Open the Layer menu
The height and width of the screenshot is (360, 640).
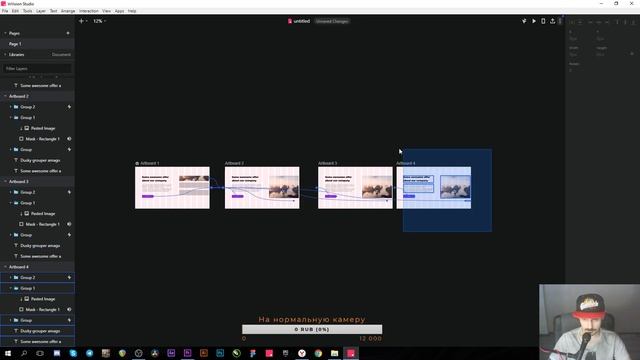(x=41, y=11)
